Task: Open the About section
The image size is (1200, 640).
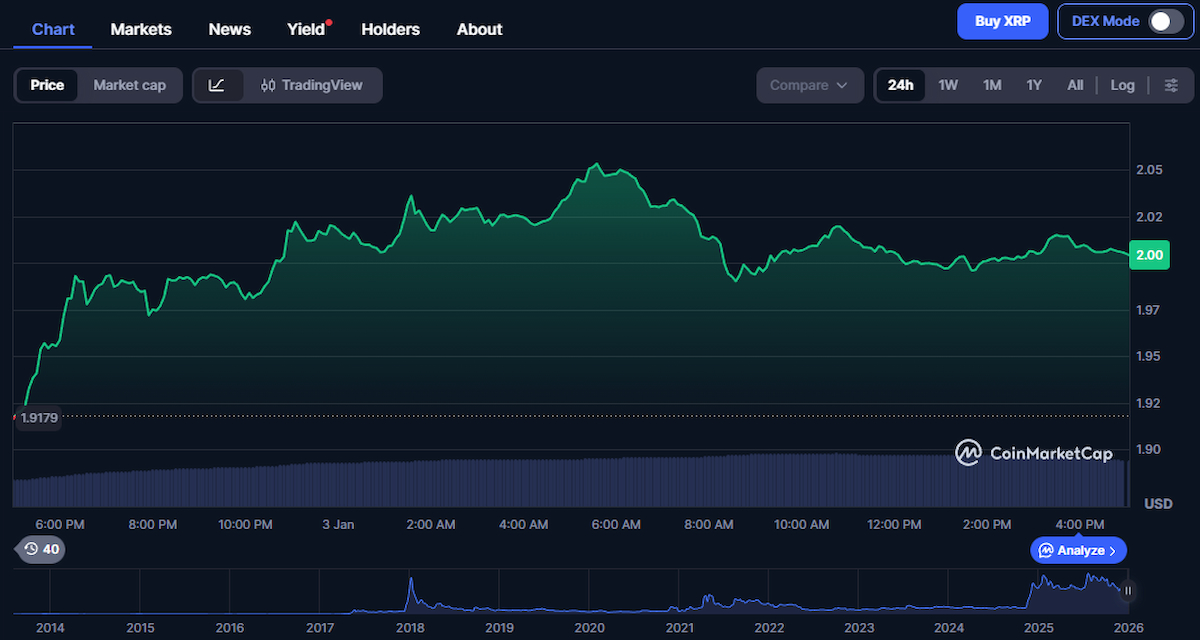Action: pyautogui.click(x=479, y=29)
